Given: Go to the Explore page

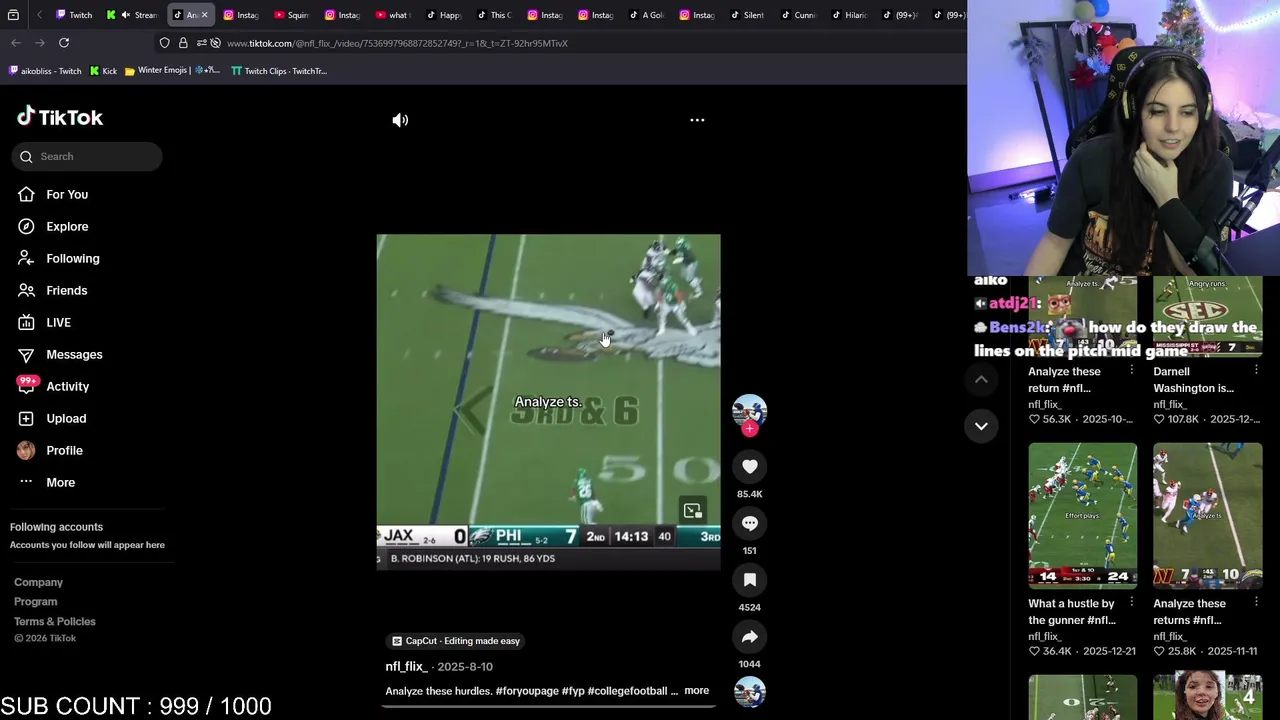Looking at the screenshot, I should (x=67, y=226).
